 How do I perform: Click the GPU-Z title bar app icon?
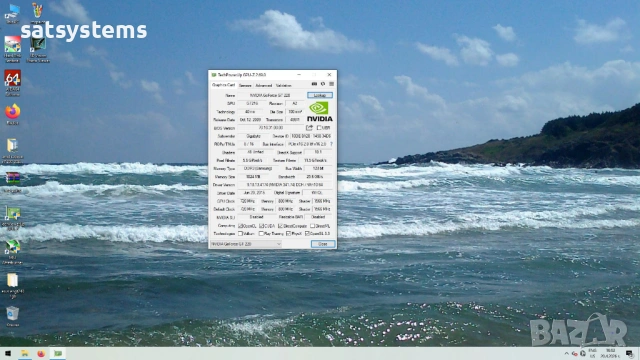pos(213,75)
